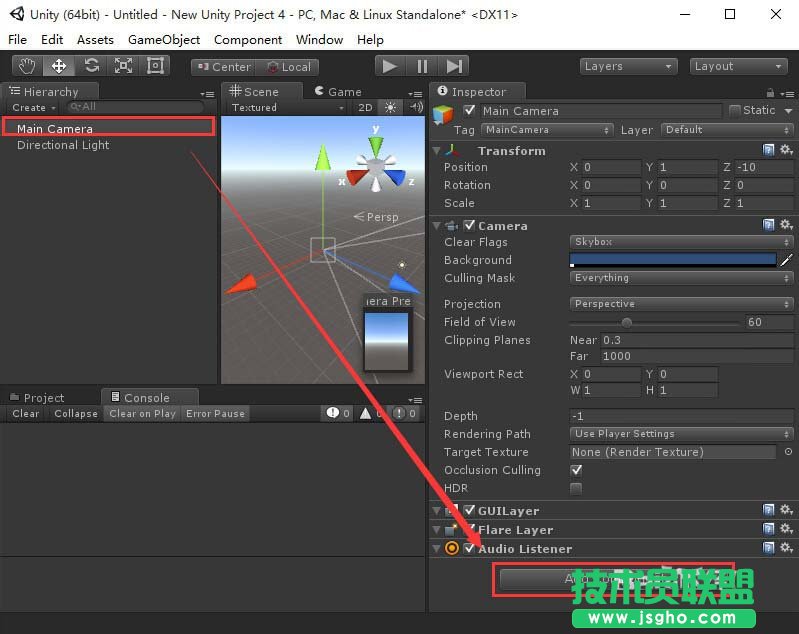Switch to the Game tab
799x634 pixels.
point(338,92)
